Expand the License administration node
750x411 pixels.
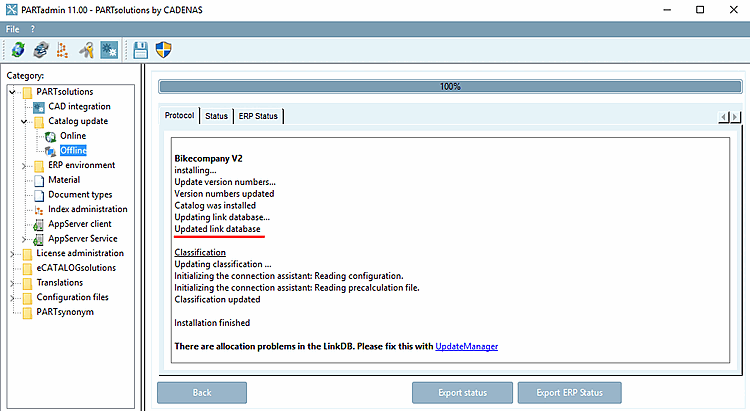[13, 254]
